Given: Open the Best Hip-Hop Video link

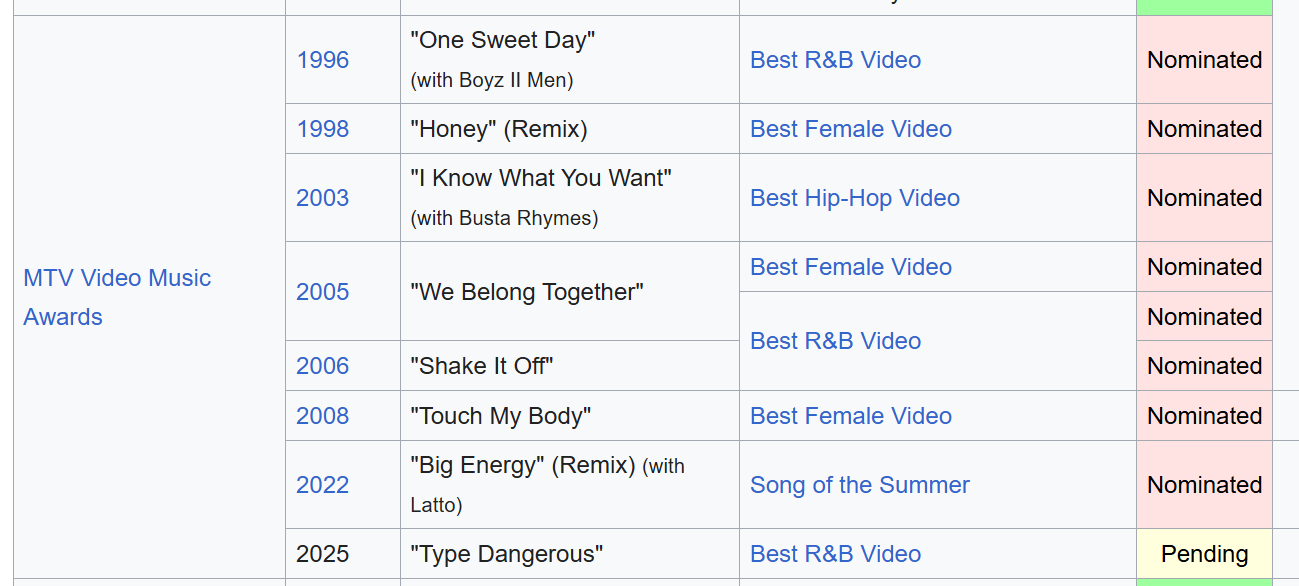Looking at the screenshot, I should tap(854, 198).
